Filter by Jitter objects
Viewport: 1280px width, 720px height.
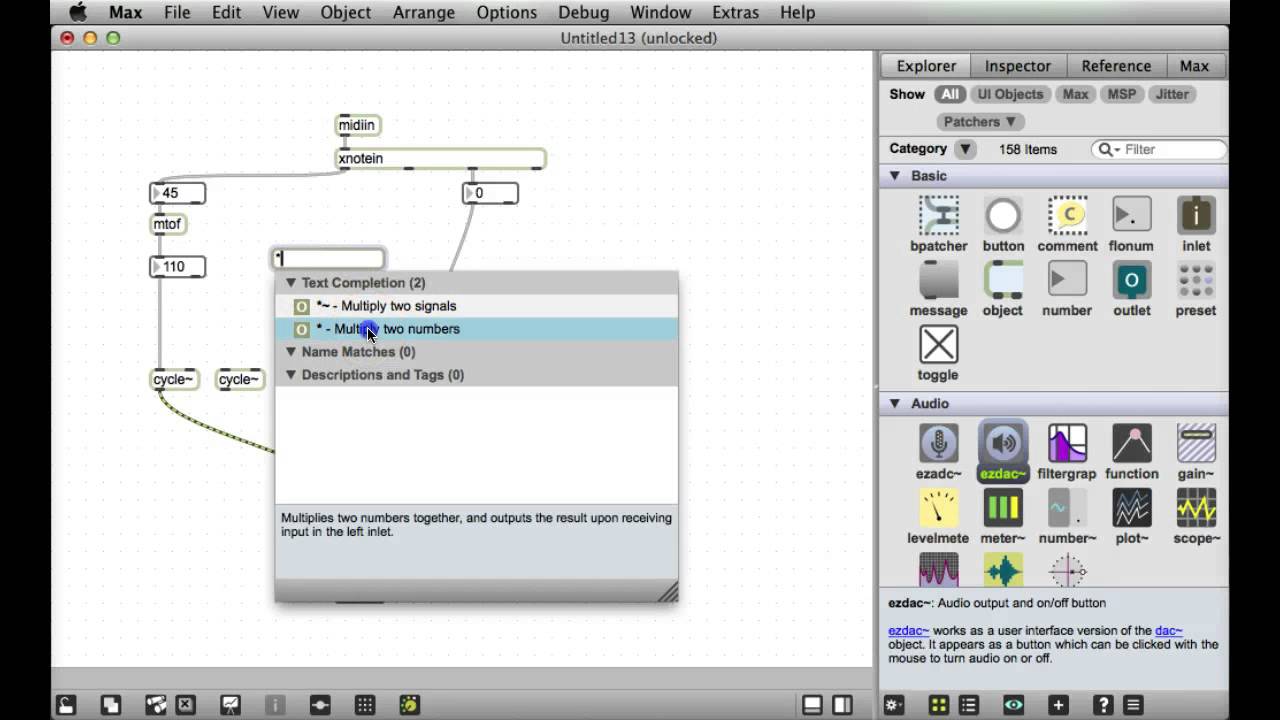(x=1172, y=94)
